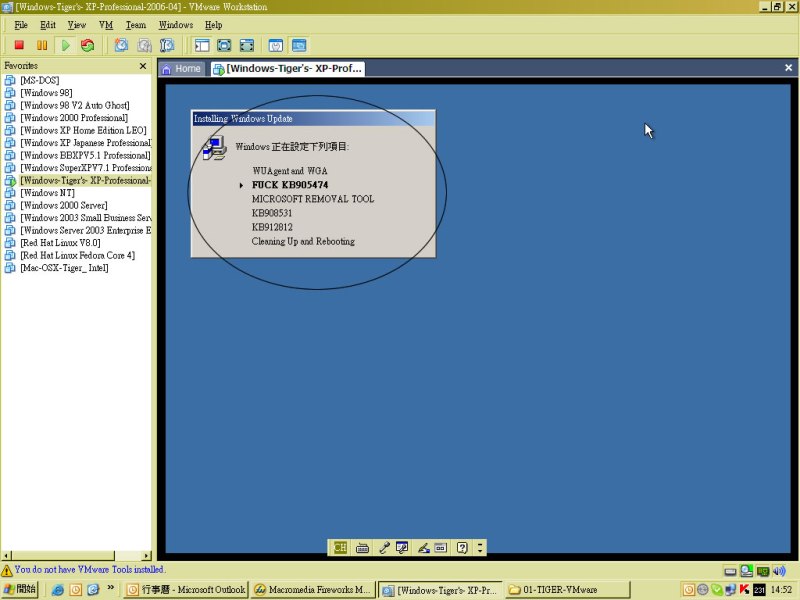Click the VMware status bar sound icon
Screen dimensions: 800x600
click(x=779, y=570)
